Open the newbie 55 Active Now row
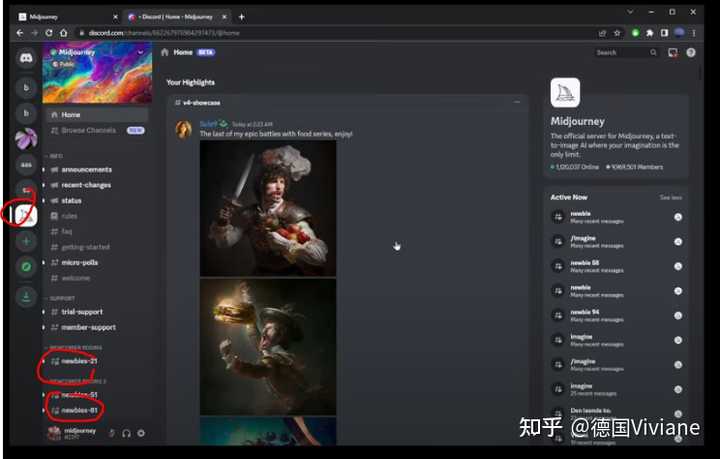The image size is (720, 459). (x=616, y=266)
